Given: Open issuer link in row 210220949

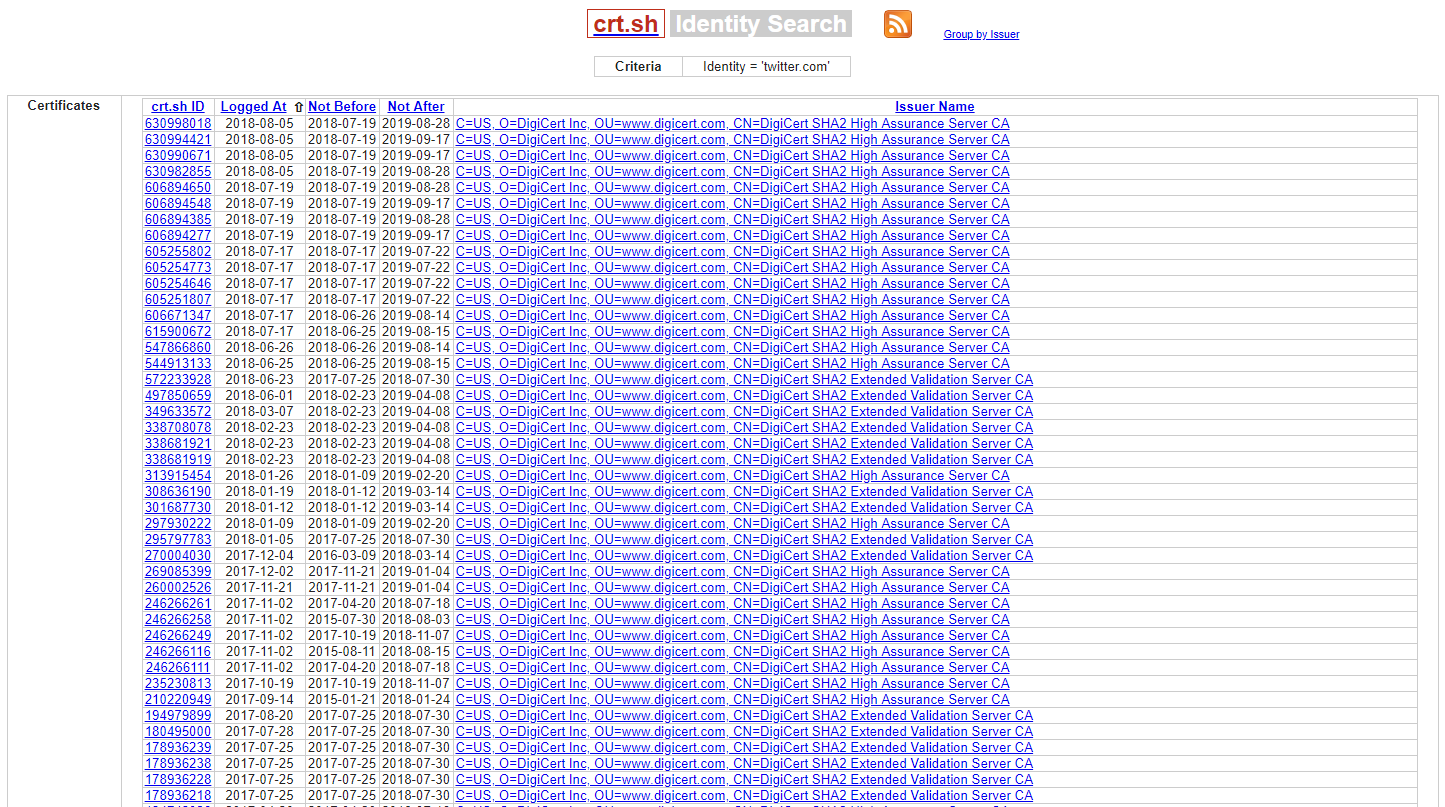Looking at the screenshot, I should [732, 700].
